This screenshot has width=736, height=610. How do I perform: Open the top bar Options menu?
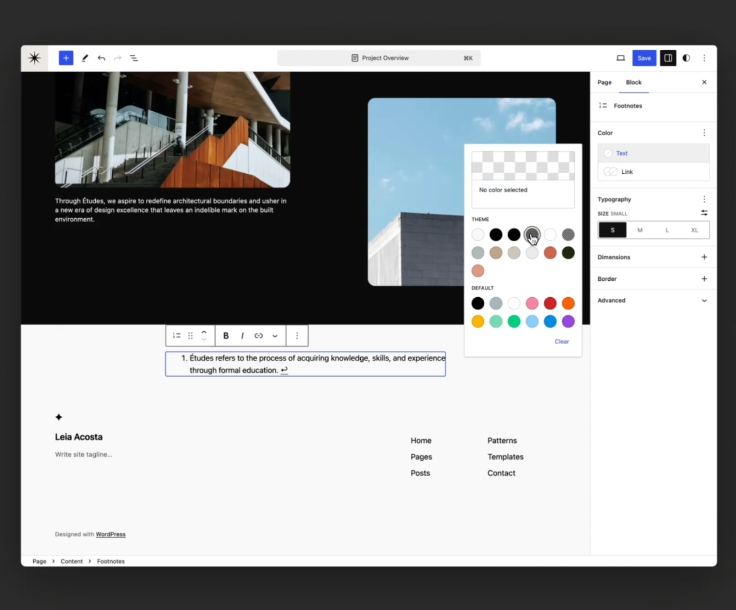point(704,58)
